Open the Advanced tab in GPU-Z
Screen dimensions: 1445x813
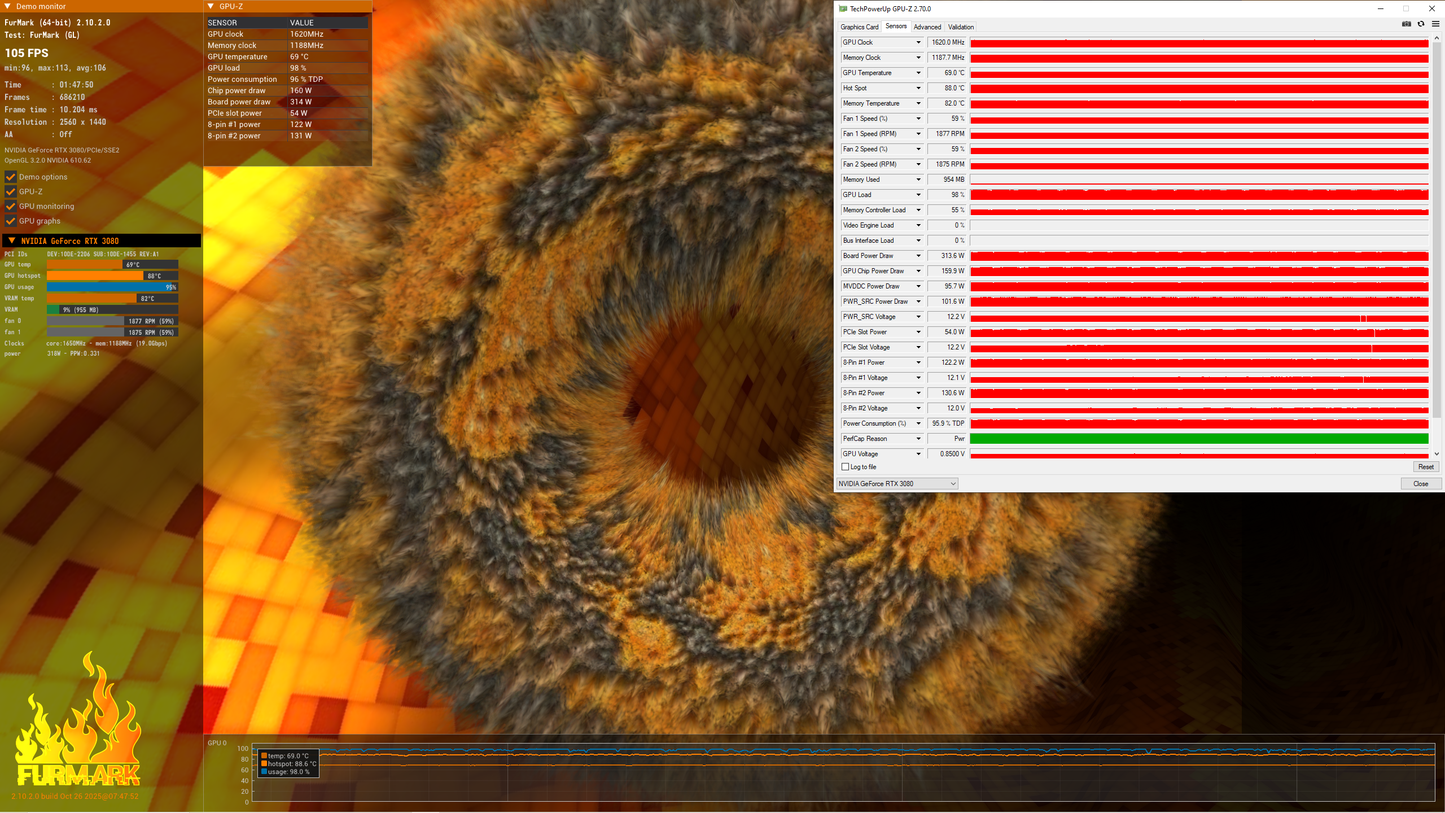coord(927,27)
